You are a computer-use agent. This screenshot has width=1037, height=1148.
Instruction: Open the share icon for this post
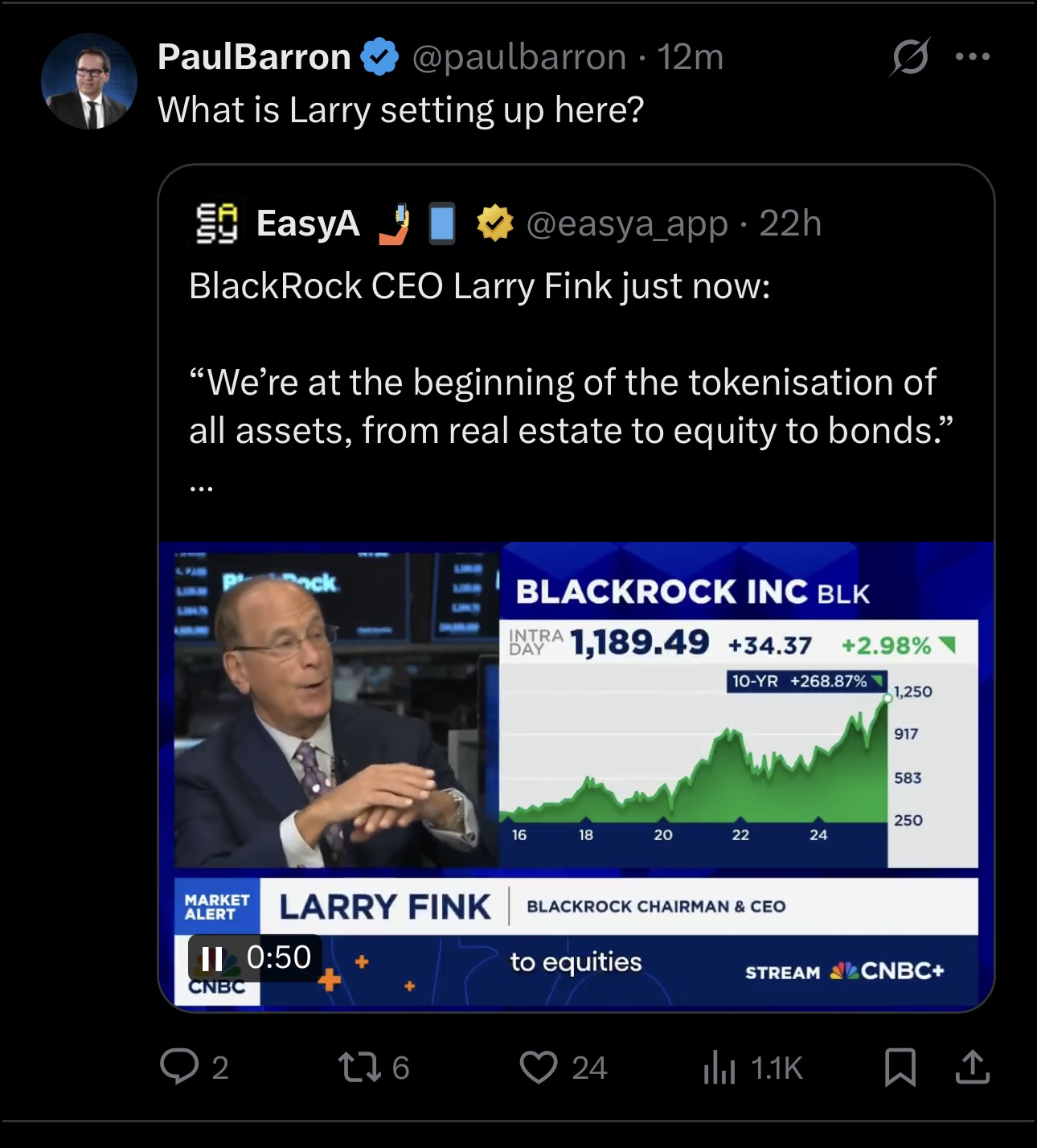pyautogui.click(x=972, y=1067)
